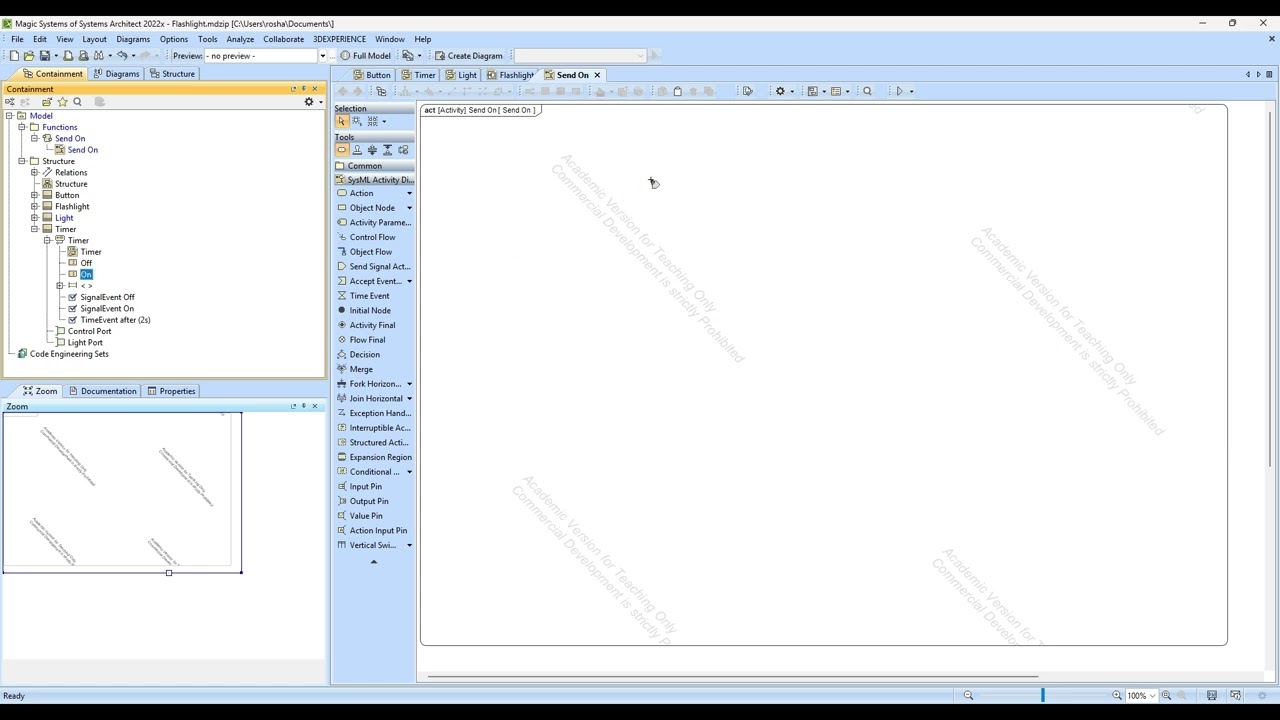Screen dimensions: 1280x720
Task: Click the diagram search magnifier icon
Action: [x=868, y=91]
